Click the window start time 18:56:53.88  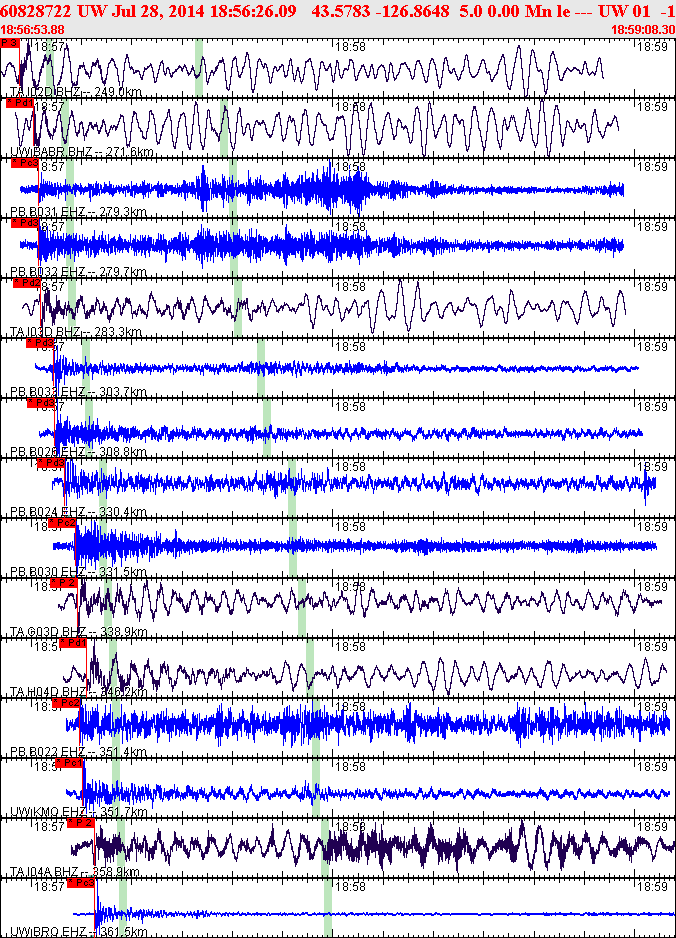pyautogui.click(x=32, y=29)
